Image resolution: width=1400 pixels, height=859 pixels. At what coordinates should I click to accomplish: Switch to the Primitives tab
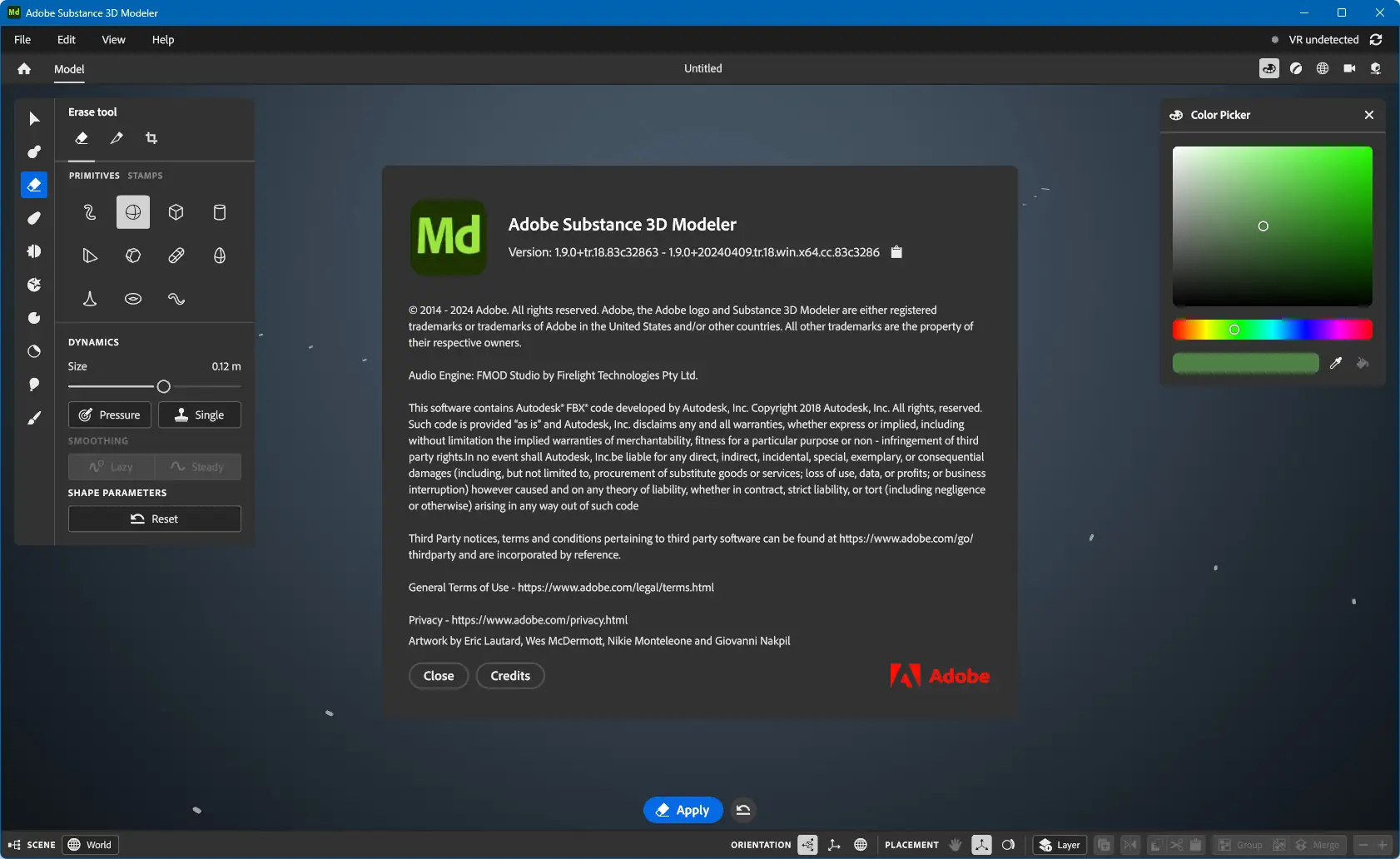[94, 176]
